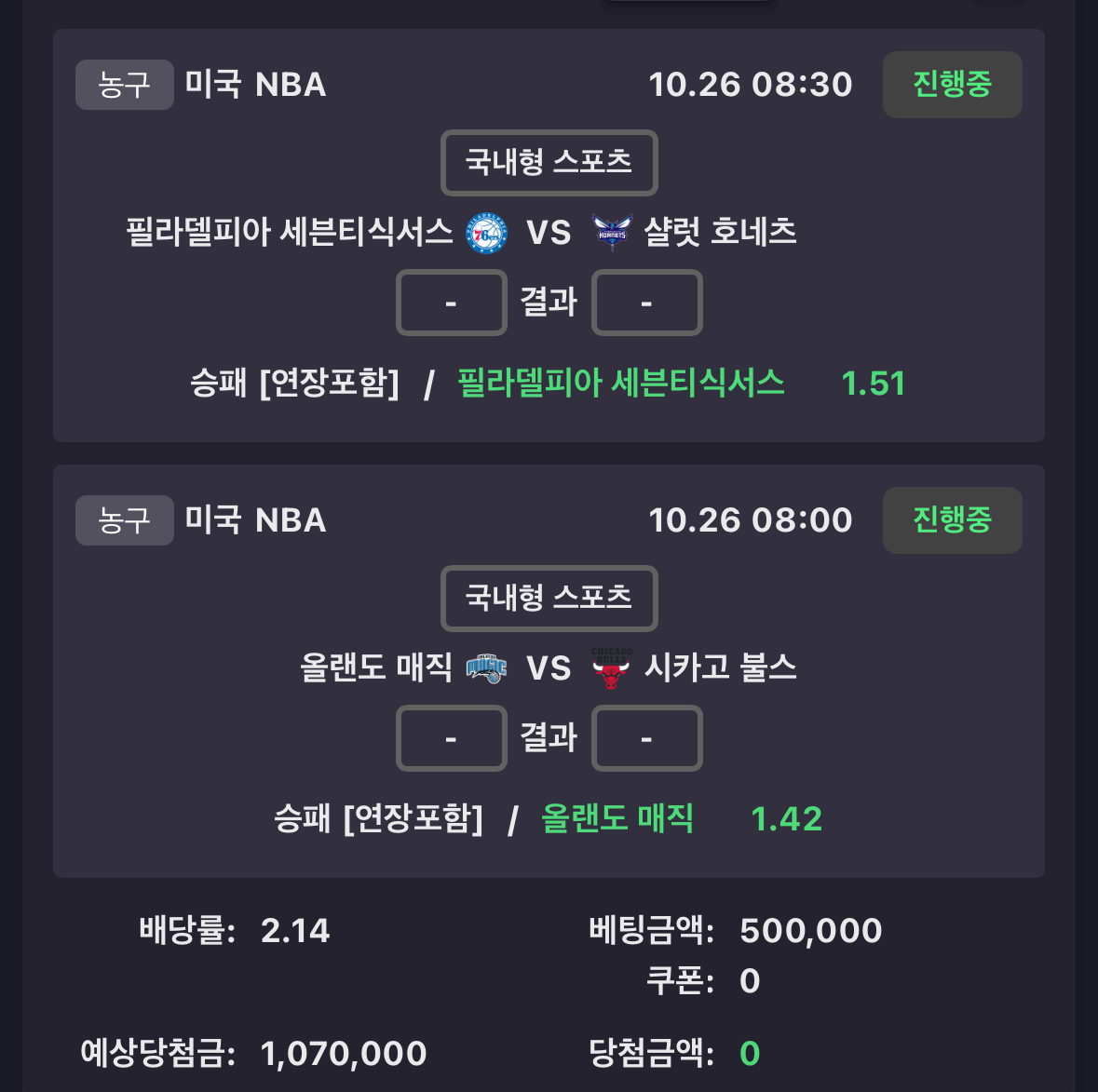Click Charlotte Hornets' result score box
This screenshot has width=1098, height=1092.
pyautogui.click(x=646, y=303)
